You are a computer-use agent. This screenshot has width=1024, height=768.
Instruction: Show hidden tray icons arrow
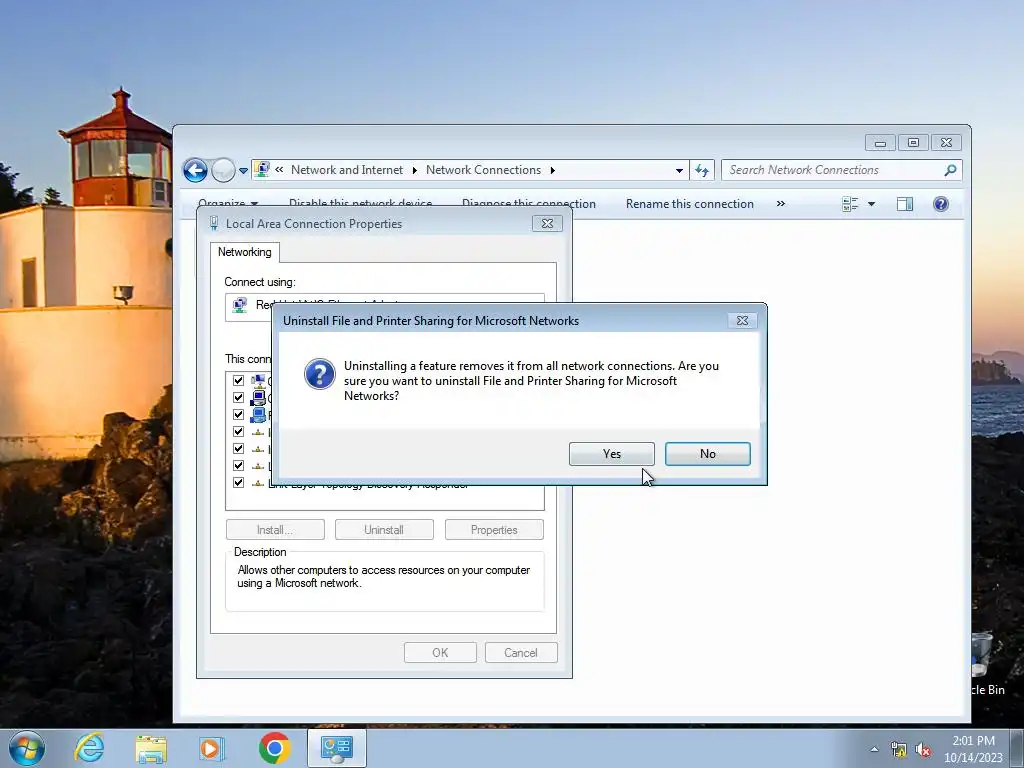874,749
